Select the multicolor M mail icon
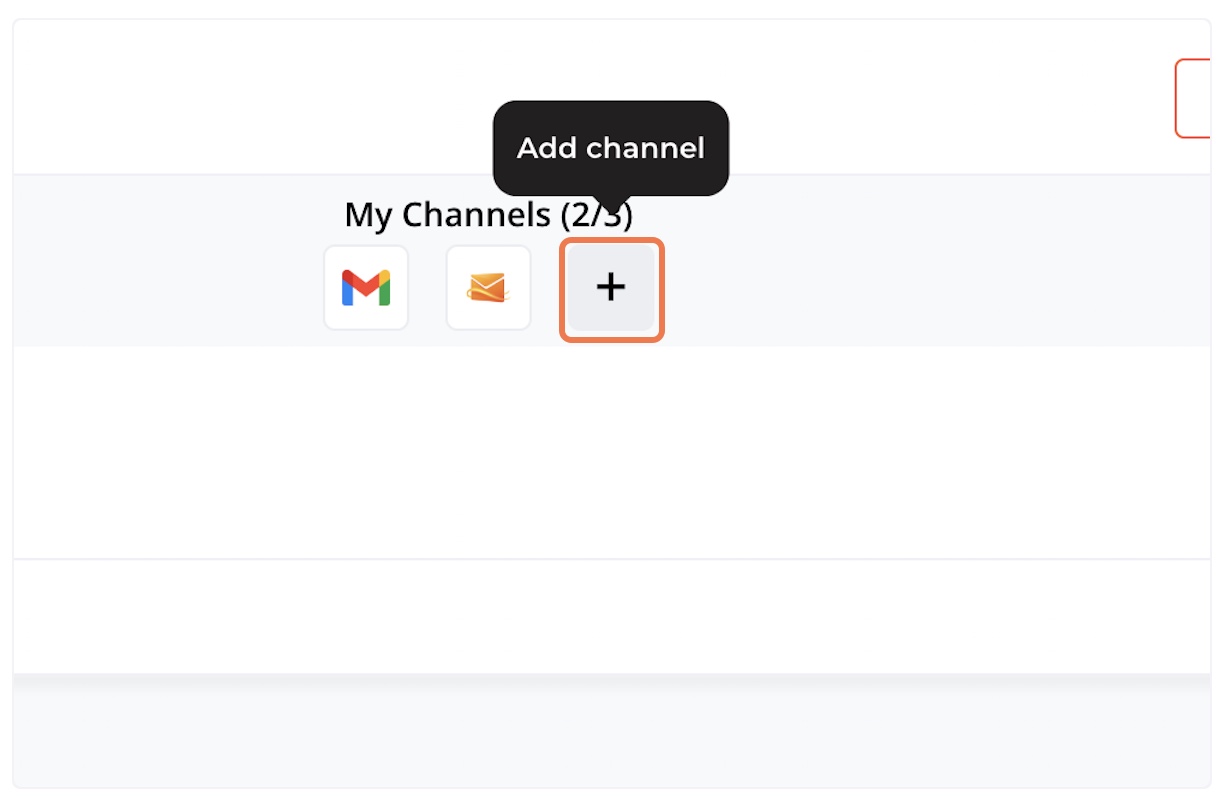 366,288
